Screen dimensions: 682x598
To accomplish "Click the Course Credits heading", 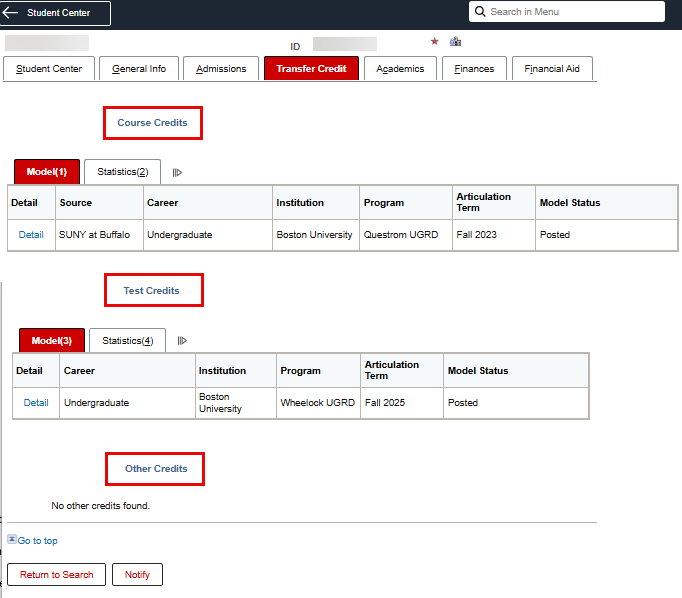I will (x=152, y=123).
